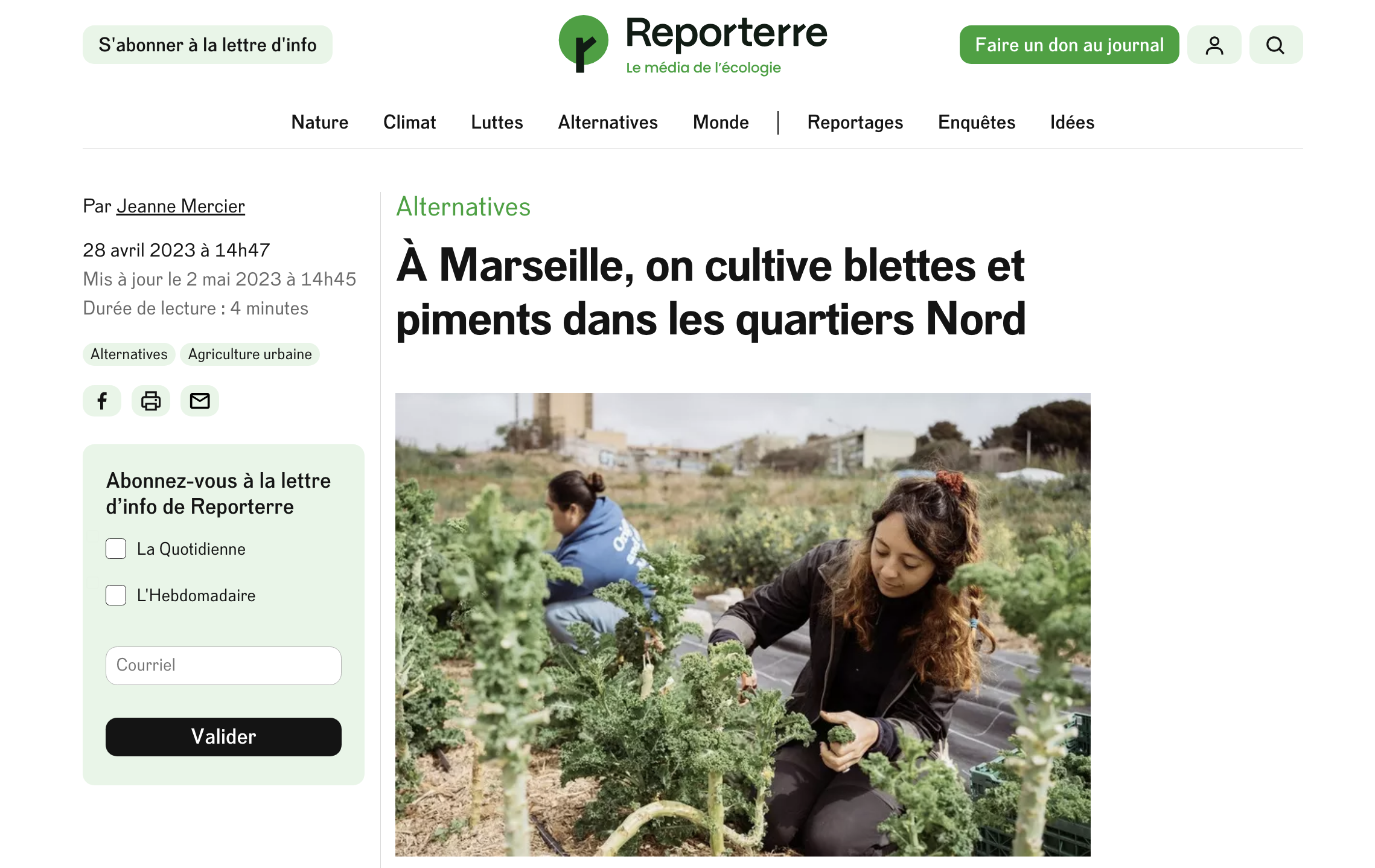
Task: Open the Luttes section
Action: (497, 123)
